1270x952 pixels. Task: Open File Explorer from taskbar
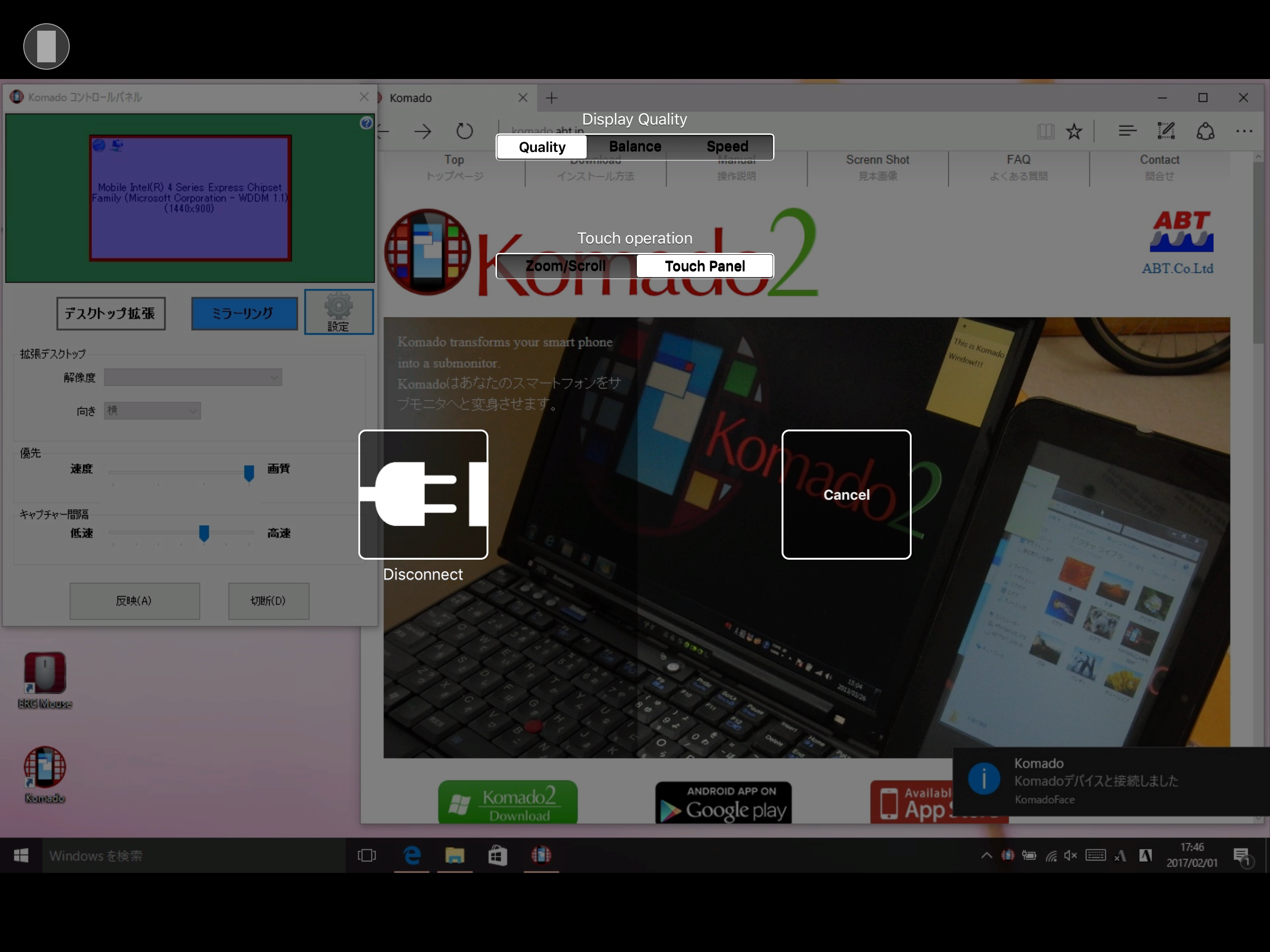[x=455, y=855]
